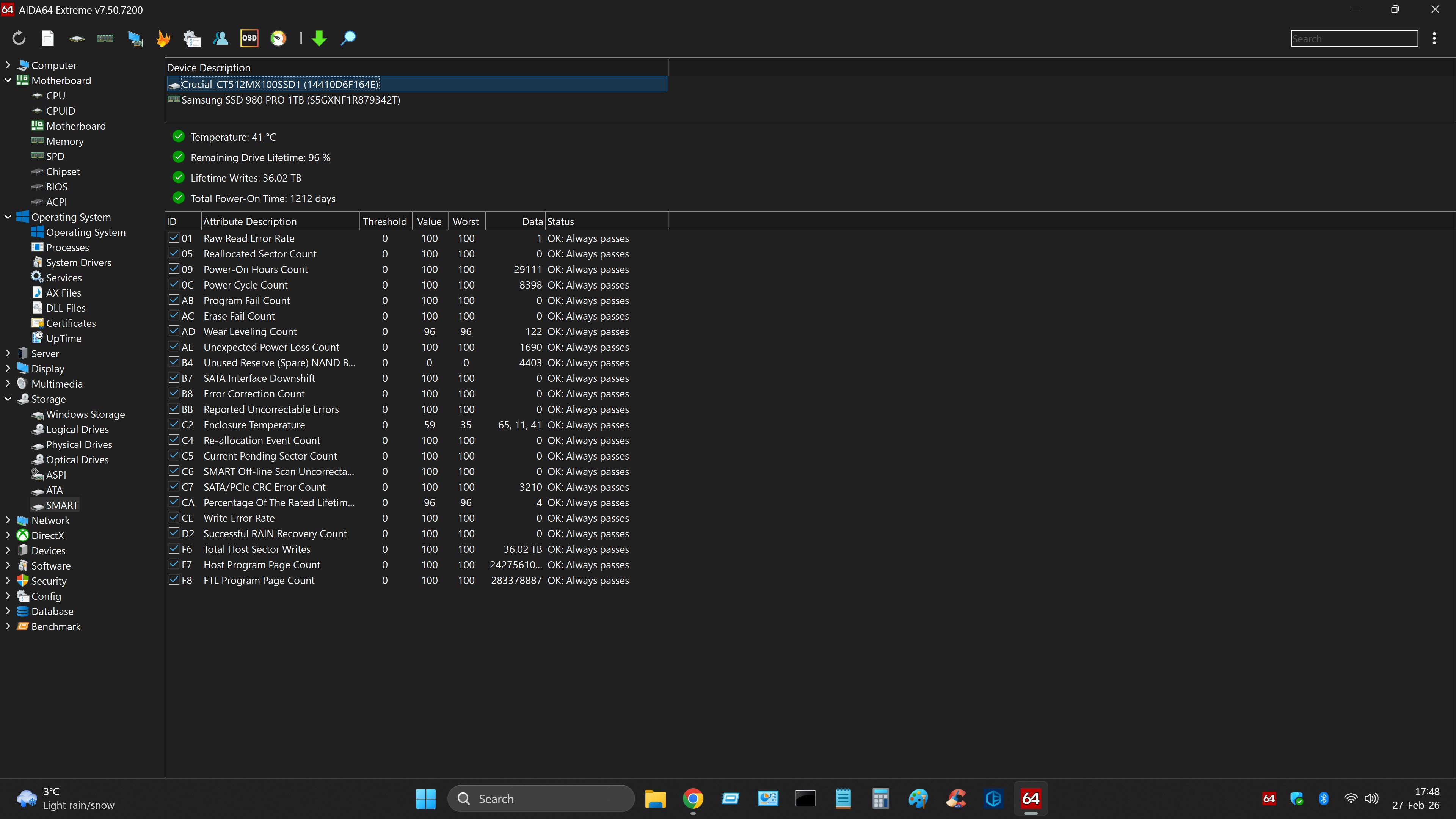
Task: Launch the System Stability Test flame icon
Action: coord(163,38)
